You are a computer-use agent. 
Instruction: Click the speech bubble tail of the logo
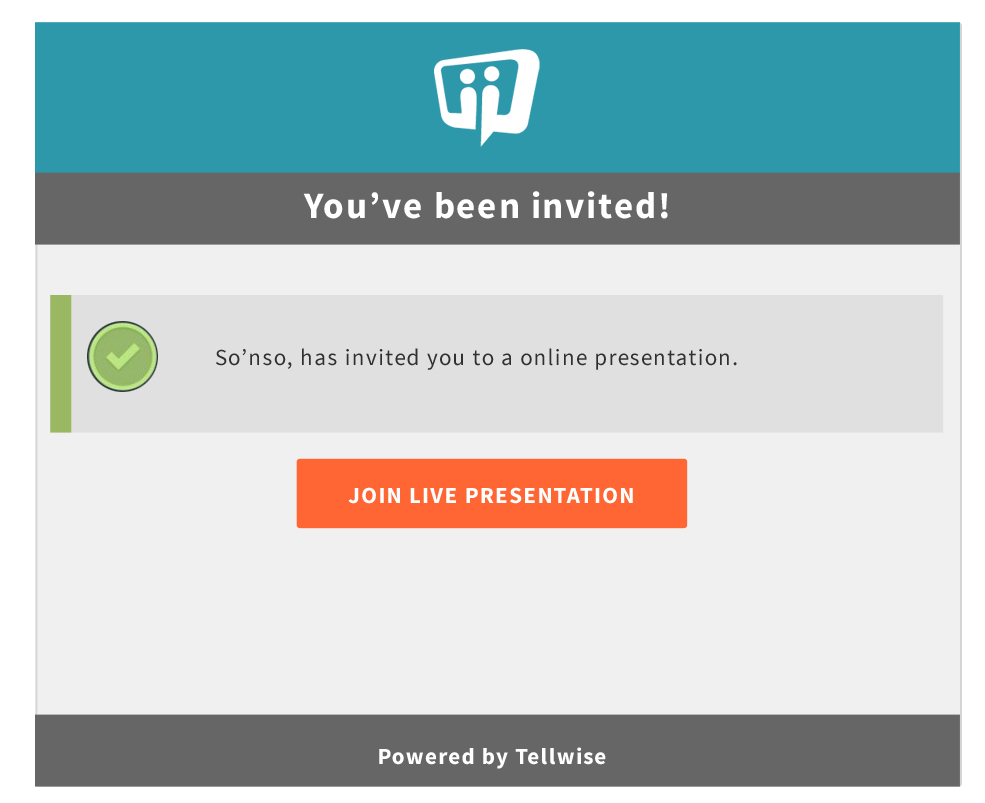click(489, 135)
